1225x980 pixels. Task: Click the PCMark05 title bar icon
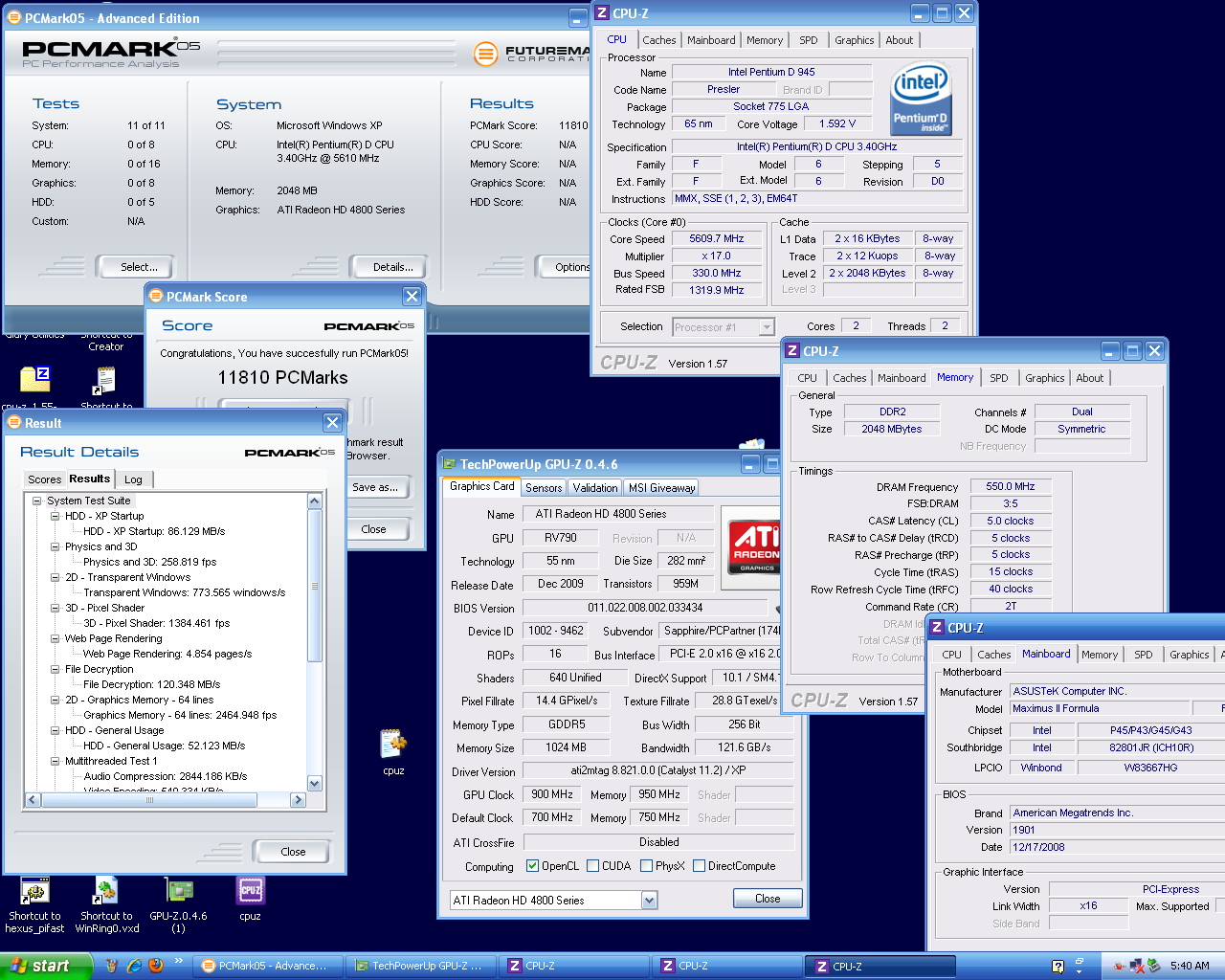[x=15, y=18]
